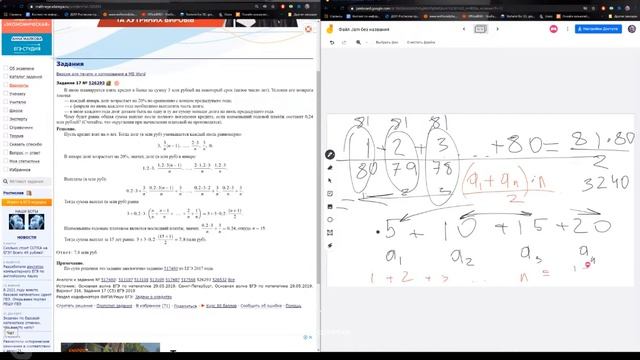Start a Meet call from Jamboard
640x360 pixels.
click(553, 29)
